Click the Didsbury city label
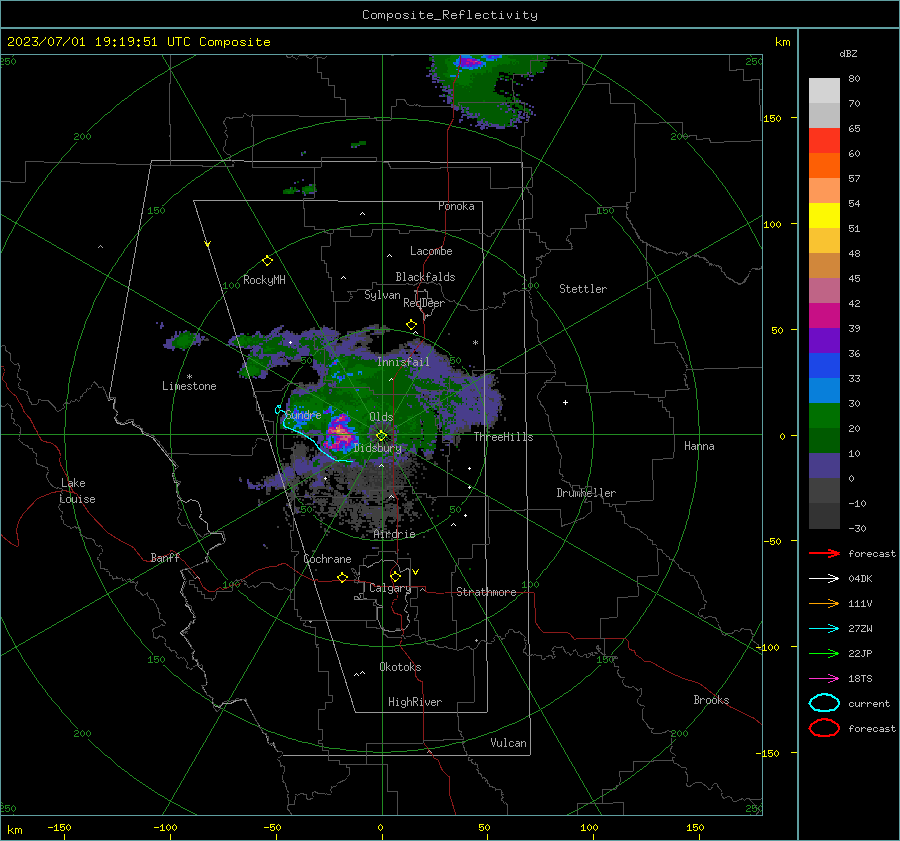Image resolution: width=900 pixels, height=841 pixels. pos(377,448)
